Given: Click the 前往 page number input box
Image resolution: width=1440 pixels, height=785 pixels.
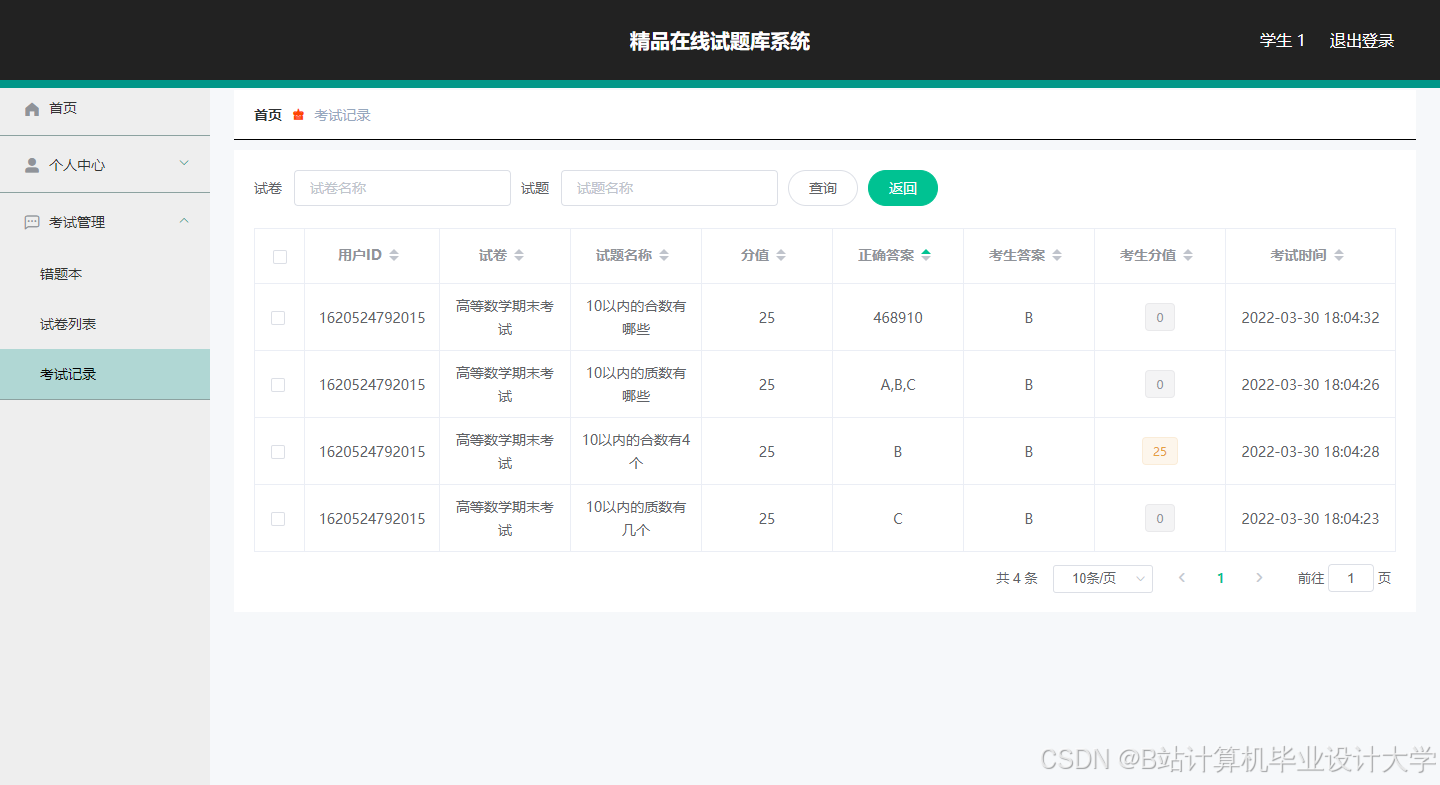Looking at the screenshot, I should pos(1351,578).
